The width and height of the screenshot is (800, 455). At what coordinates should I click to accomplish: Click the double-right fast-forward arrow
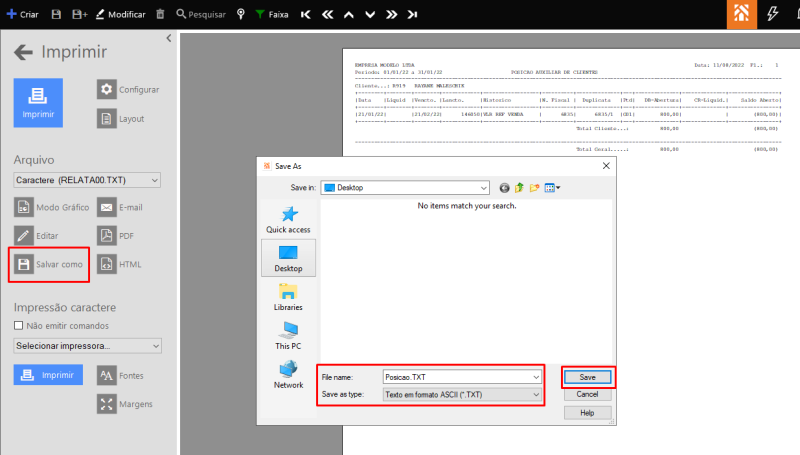pyautogui.click(x=391, y=14)
